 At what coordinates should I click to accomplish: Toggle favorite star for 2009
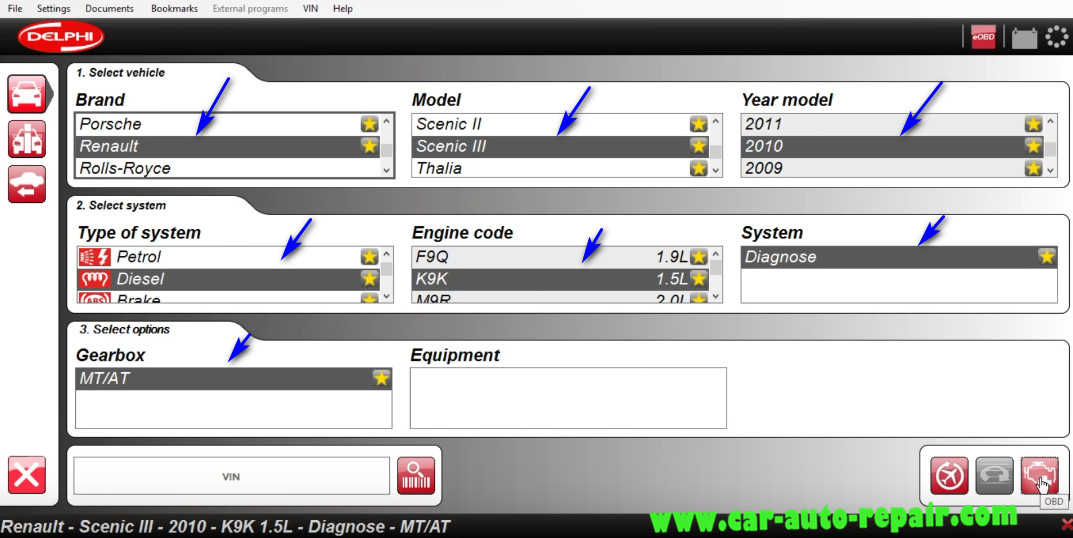point(1033,168)
